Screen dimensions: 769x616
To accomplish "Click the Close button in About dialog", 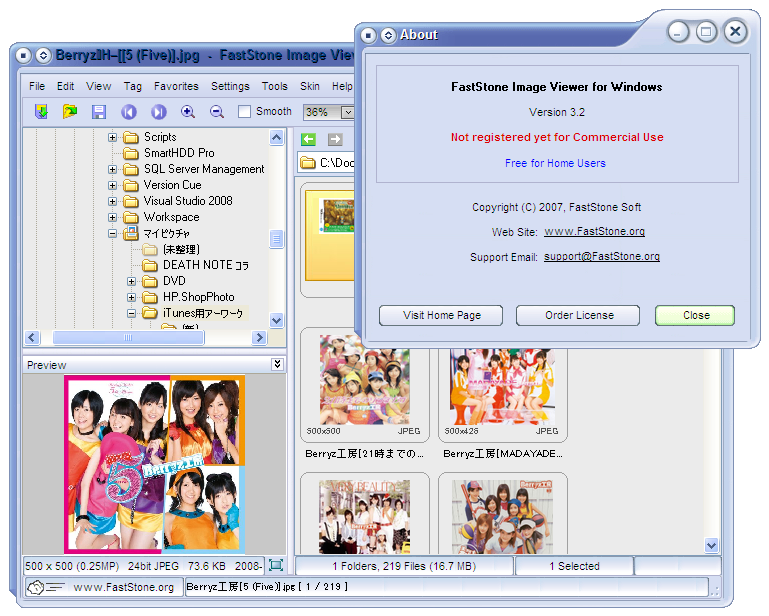I will click(x=695, y=315).
